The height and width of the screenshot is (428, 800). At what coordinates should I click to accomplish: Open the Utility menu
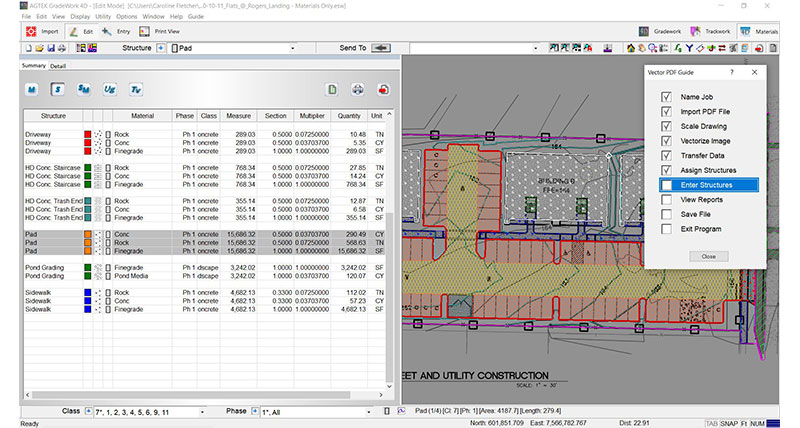pos(103,17)
